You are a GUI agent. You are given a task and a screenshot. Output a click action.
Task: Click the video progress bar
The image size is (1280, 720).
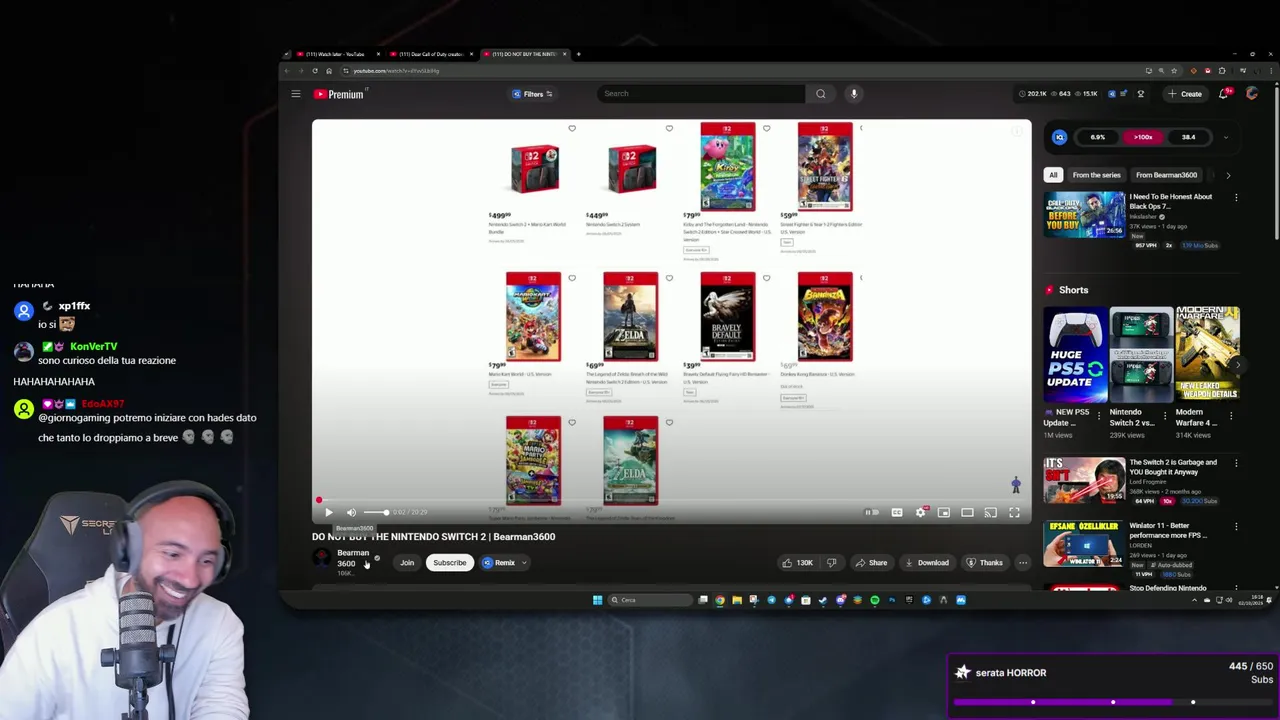tap(671, 501)
